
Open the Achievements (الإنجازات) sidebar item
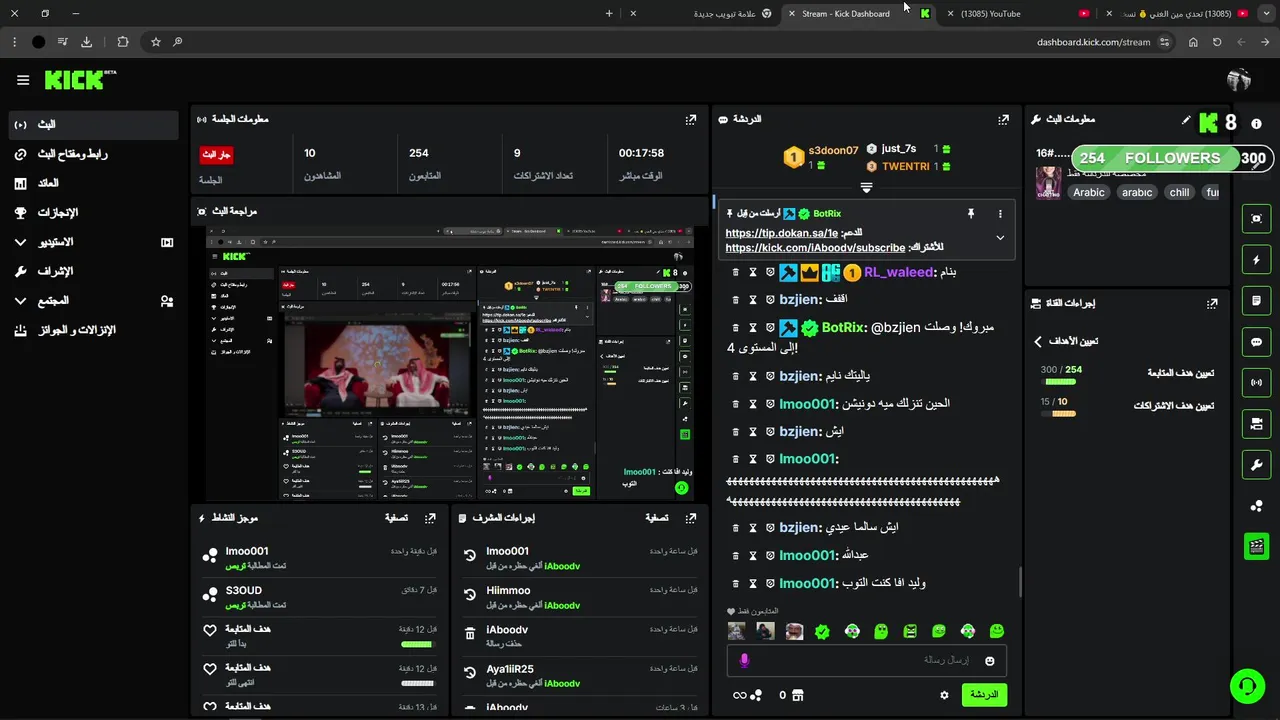coord(94,213)
